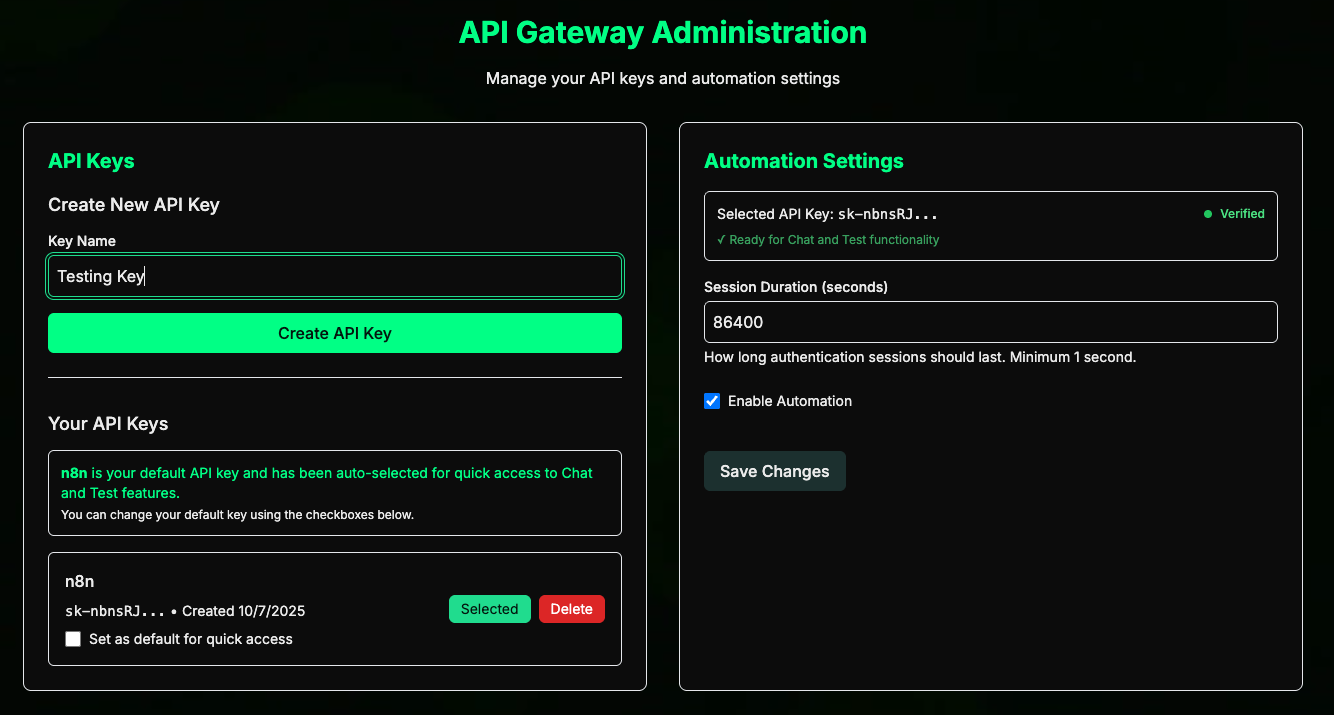This screenshot has width=1334, height=715.
Task: Click the default key notice banner
Action: pyautogui.click(x=335, y=493)
